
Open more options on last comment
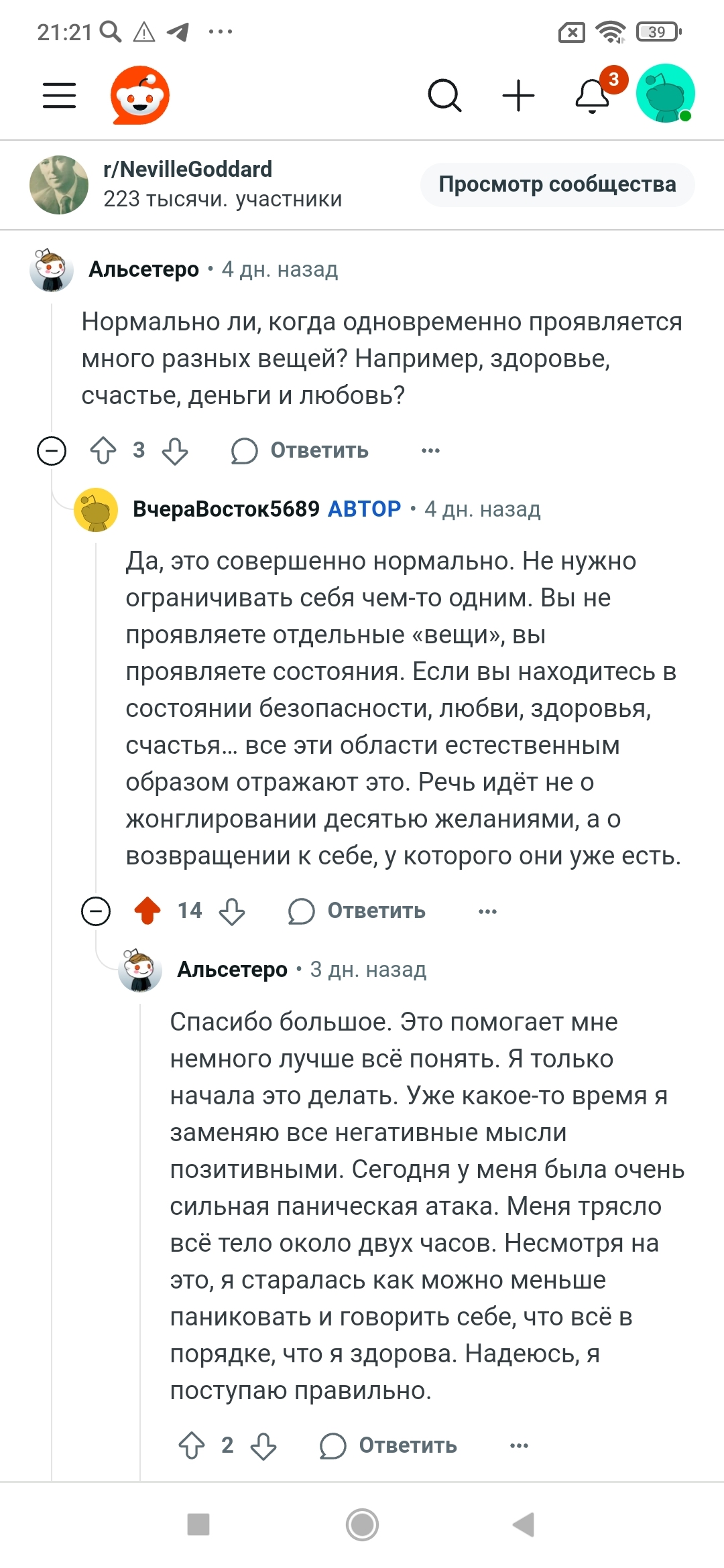519,1446
